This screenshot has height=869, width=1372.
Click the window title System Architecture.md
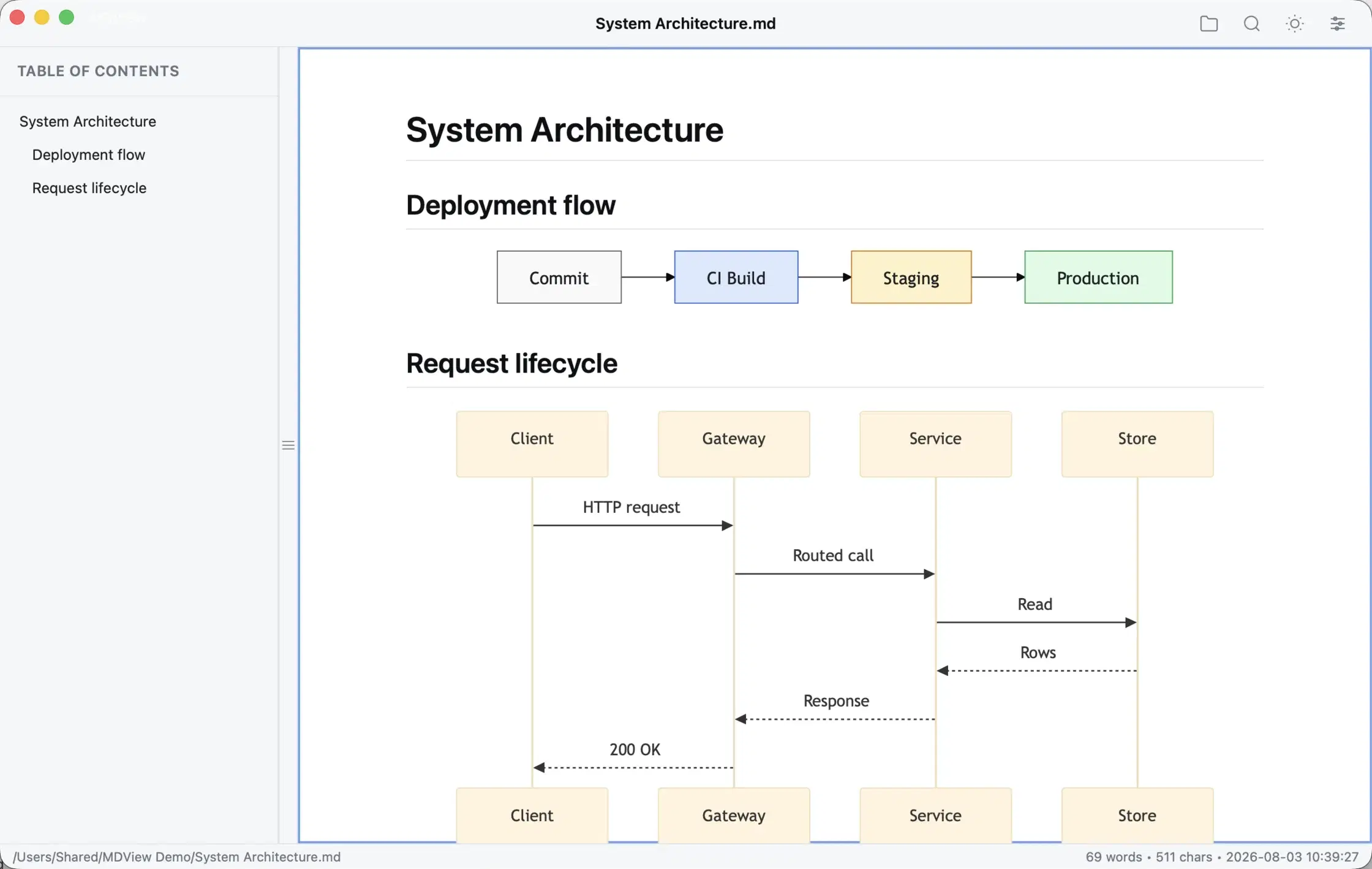685,24
